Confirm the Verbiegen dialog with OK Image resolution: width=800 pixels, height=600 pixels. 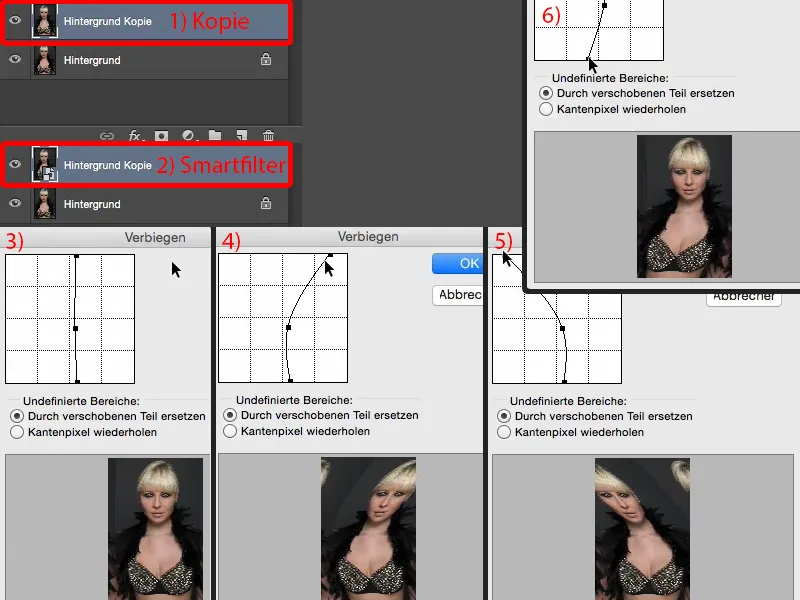tap(458, 263)
